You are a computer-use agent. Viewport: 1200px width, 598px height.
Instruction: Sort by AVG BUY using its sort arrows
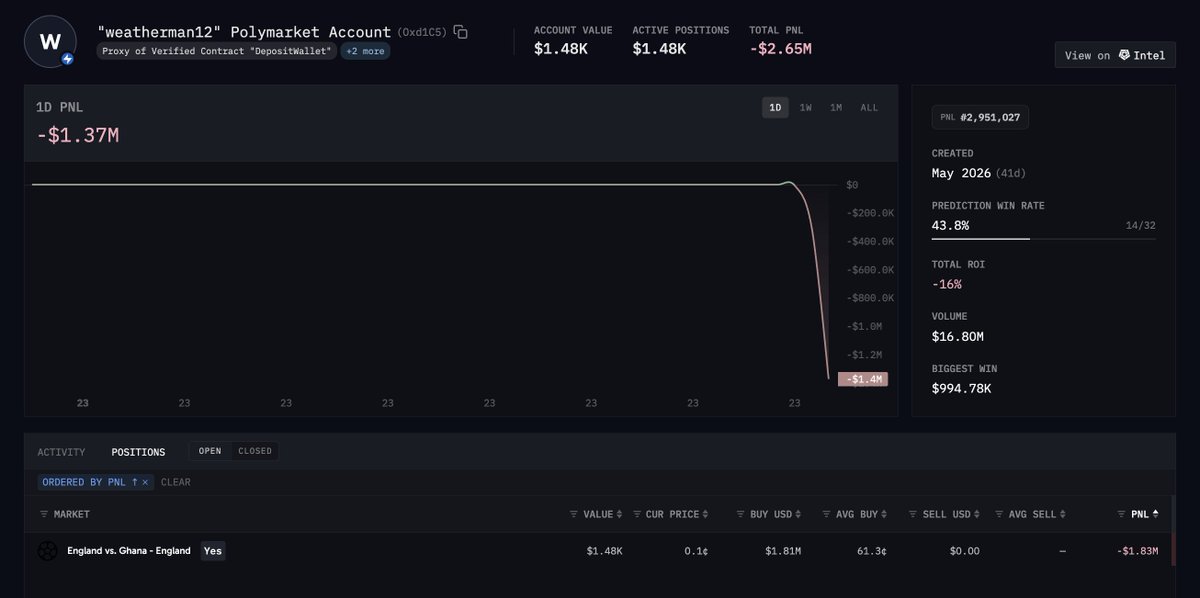885,514
